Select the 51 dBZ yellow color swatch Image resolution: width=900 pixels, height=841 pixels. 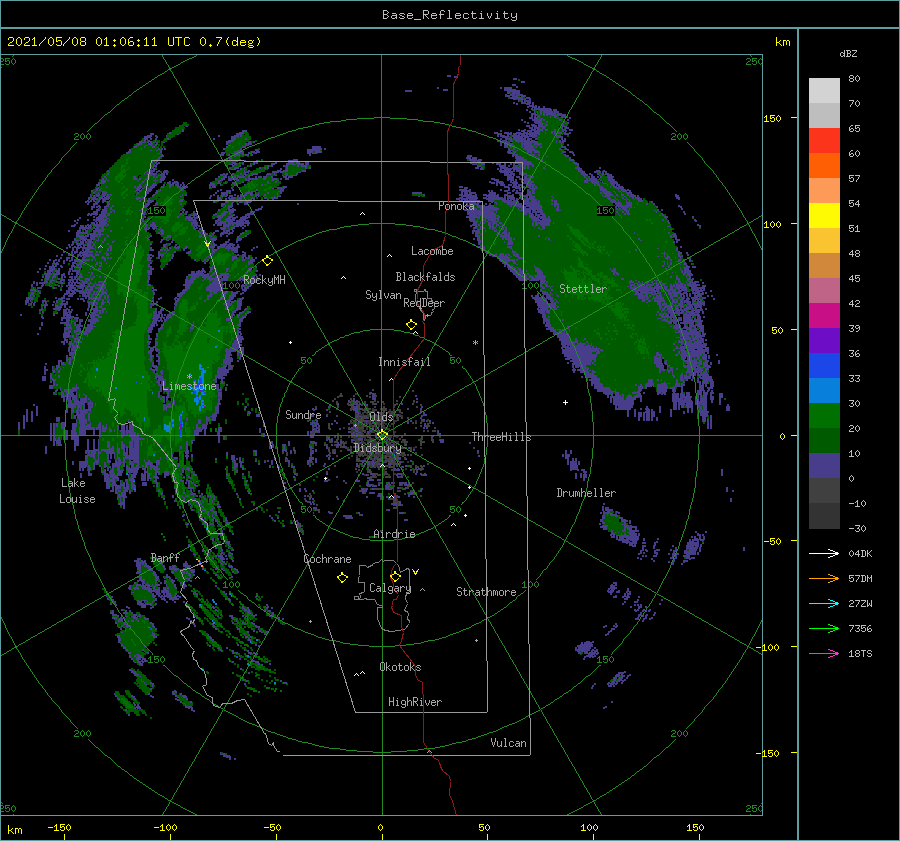coord(824,216)
